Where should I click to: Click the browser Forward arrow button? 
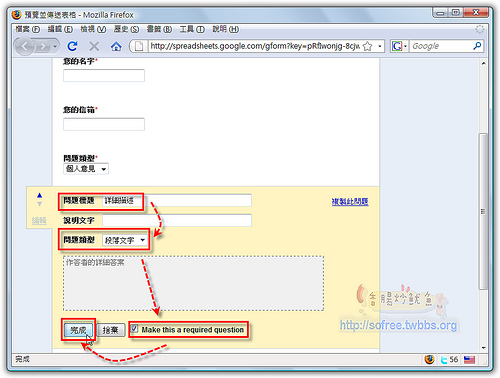click(x=42, y=46)
